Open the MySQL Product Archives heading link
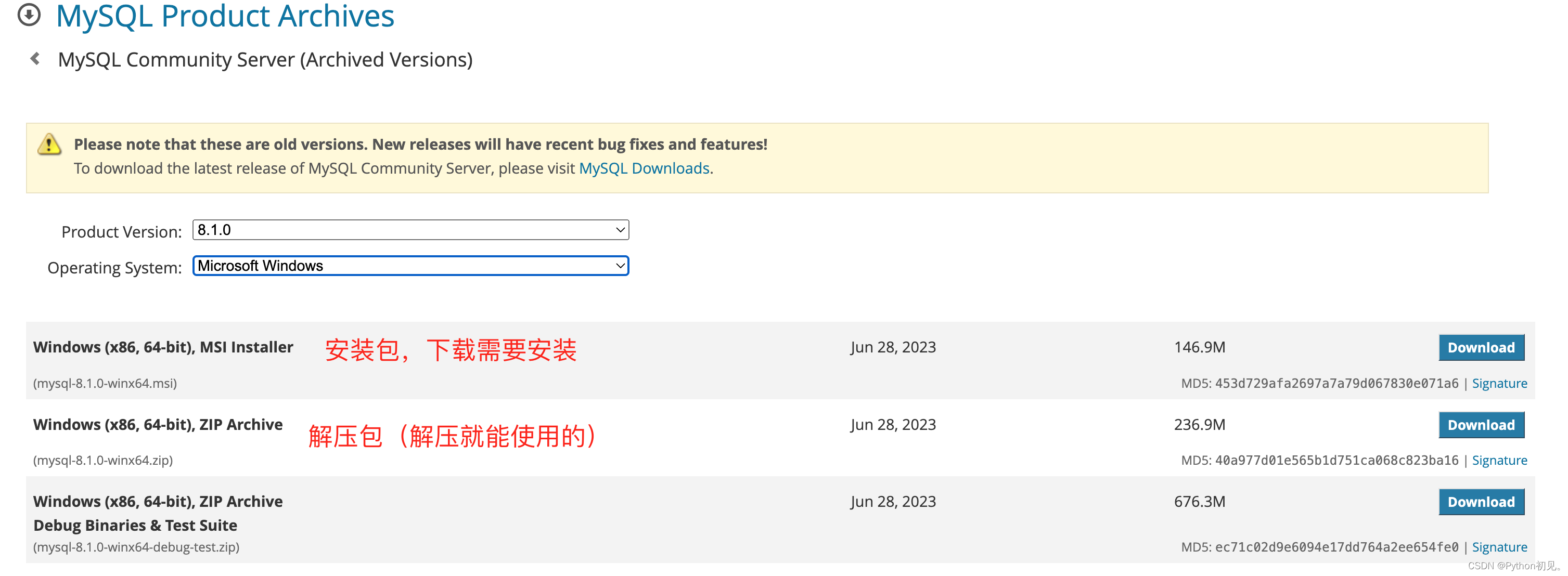 [225, 17]
